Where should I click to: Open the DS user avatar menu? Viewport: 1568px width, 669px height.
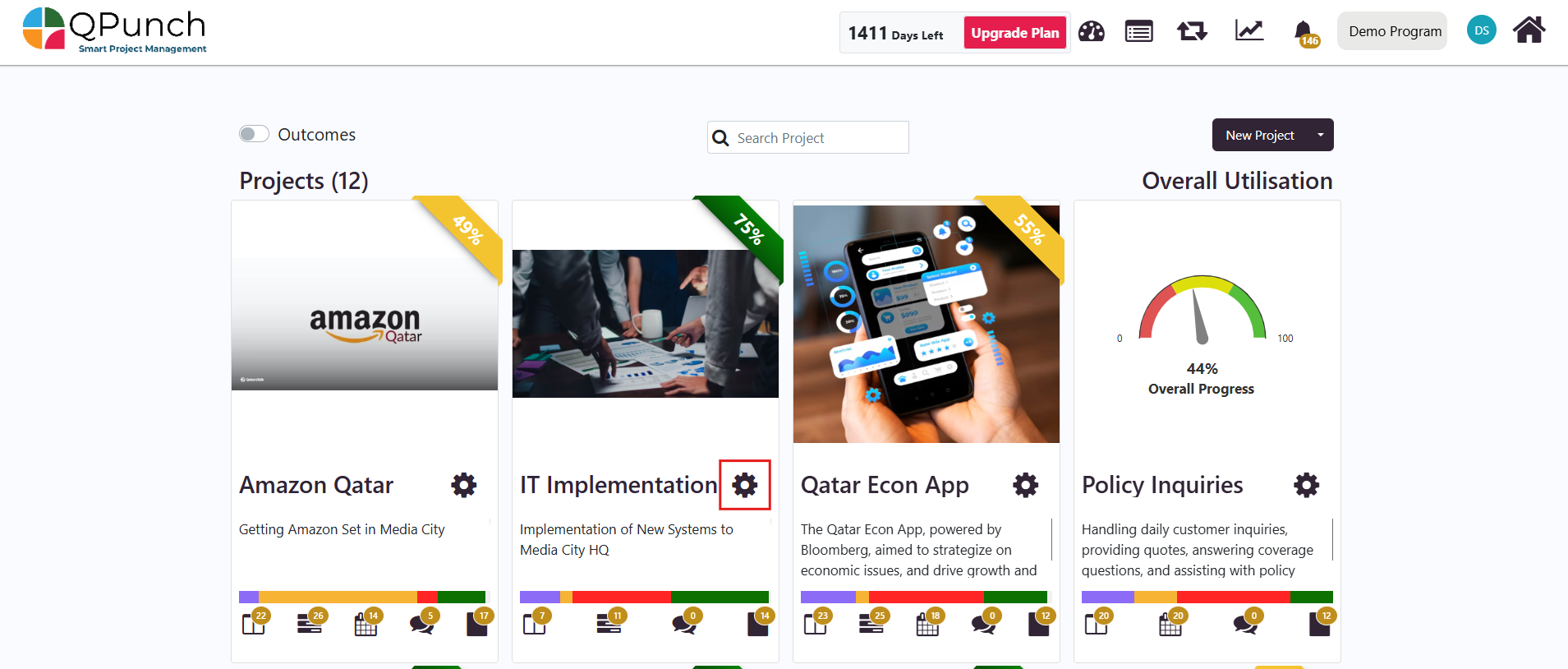(x=1482, y=30)
